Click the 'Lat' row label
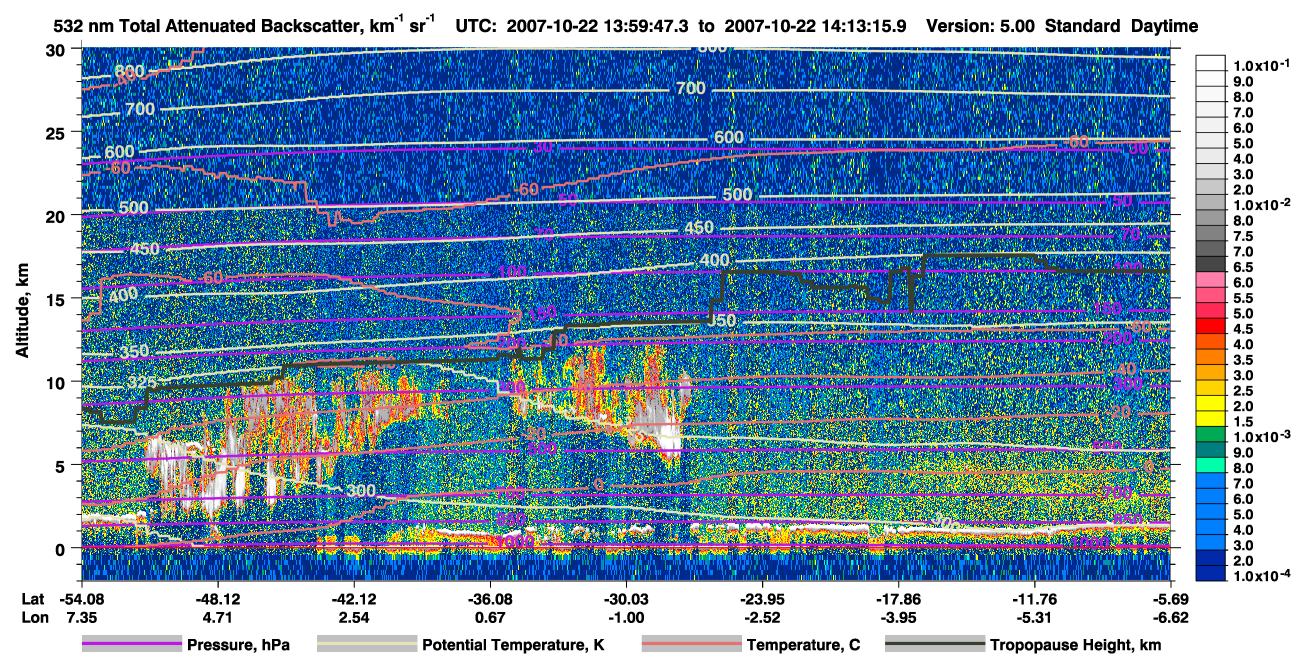 pyautogui.click(x=34, y=601)
